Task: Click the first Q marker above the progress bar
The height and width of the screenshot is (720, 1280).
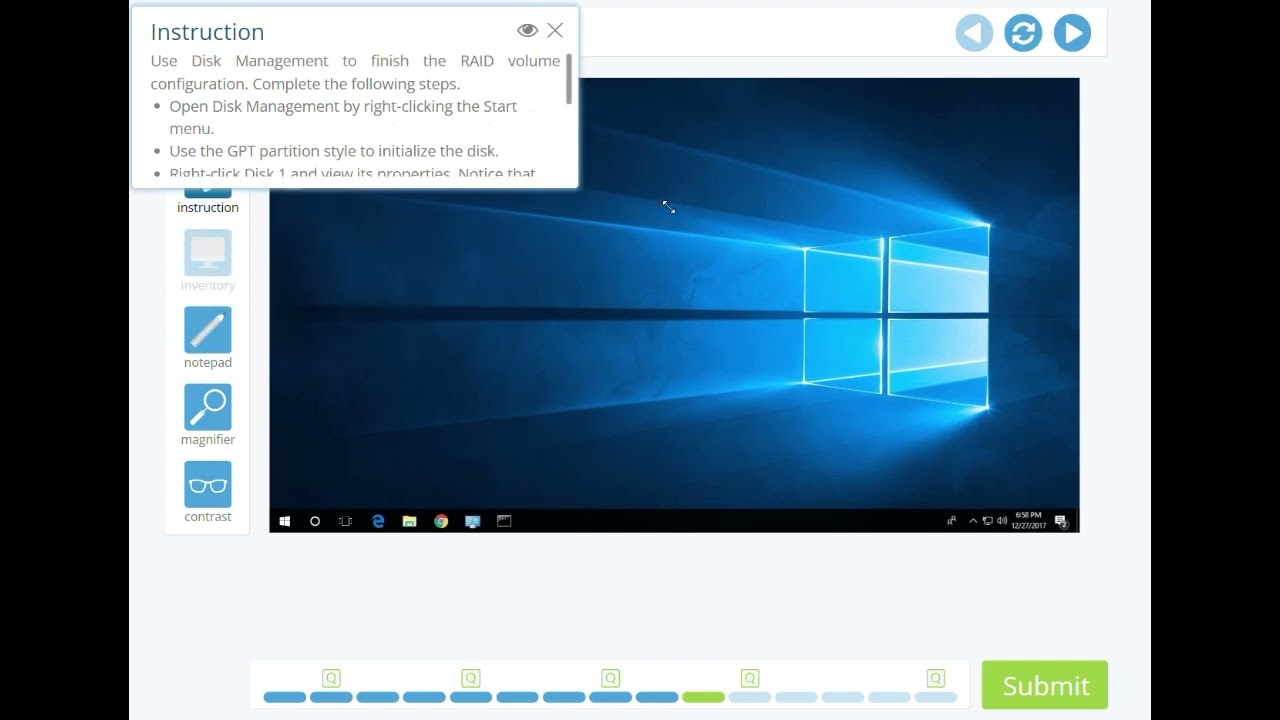Action: click(331, 678)
